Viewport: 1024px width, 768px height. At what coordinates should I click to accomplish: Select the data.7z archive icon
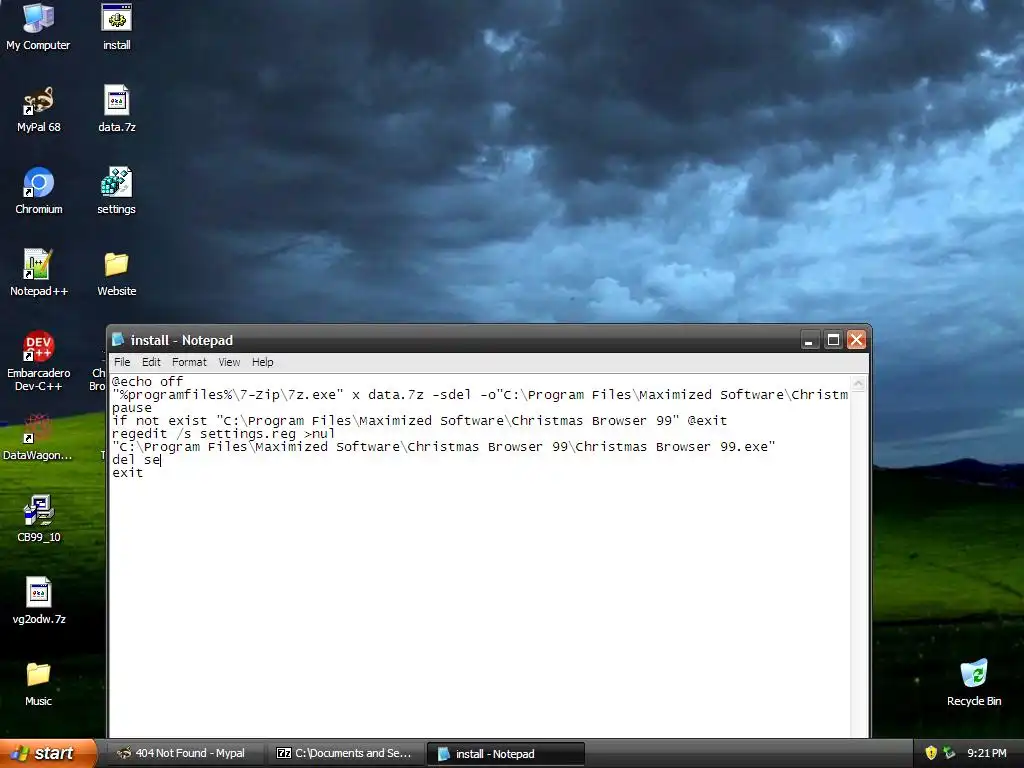click(116, 108)
